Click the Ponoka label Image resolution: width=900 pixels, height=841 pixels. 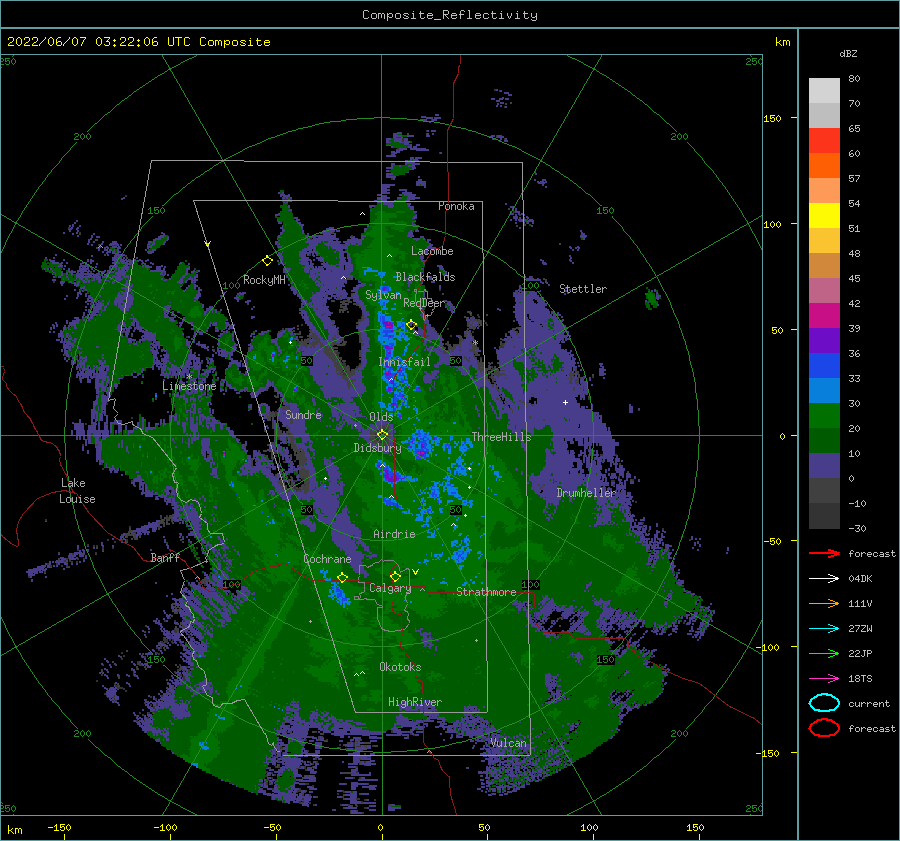[x=456, y=206]
